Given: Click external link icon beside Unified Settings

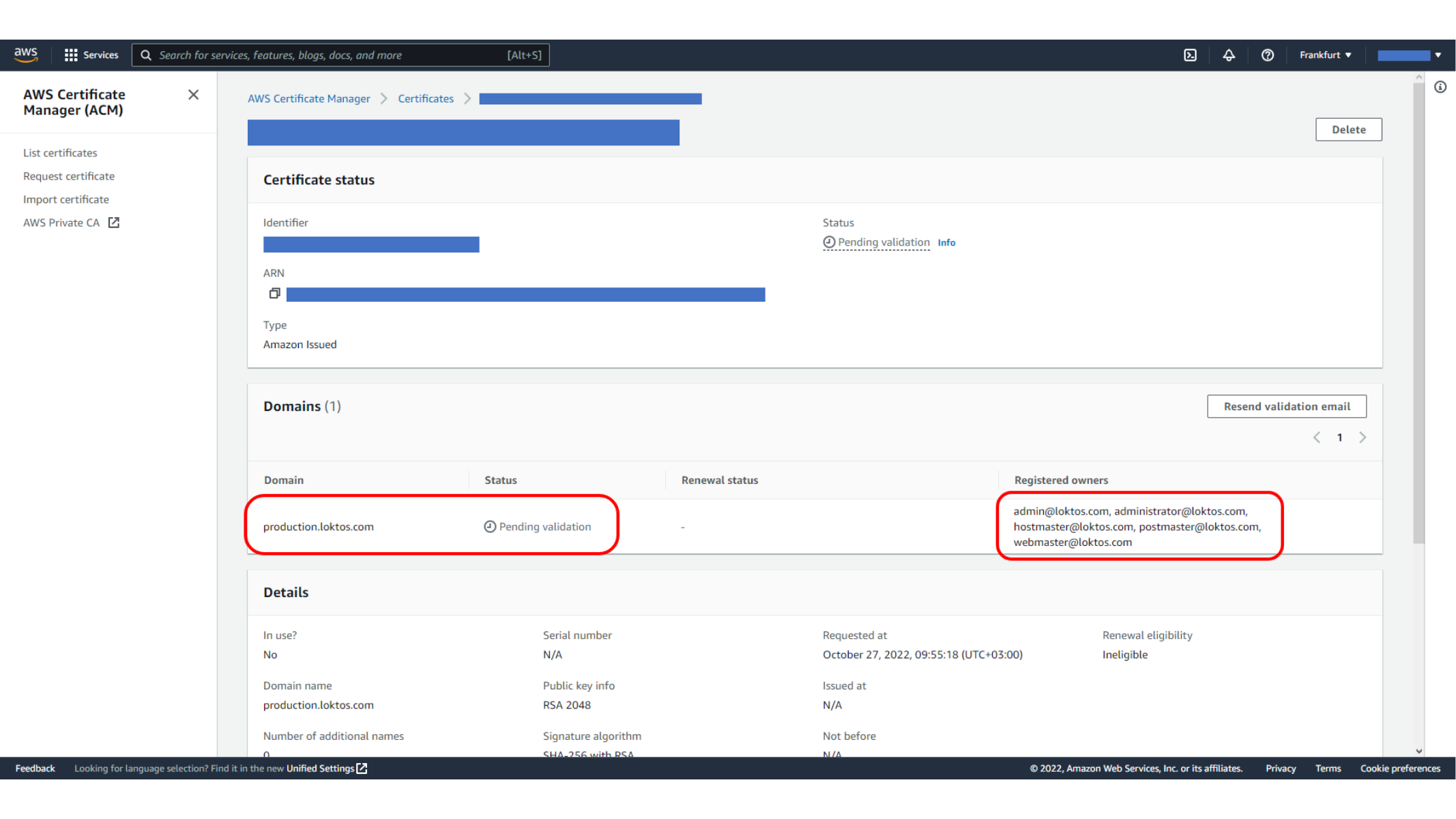Looking at the screenshot, I should pos(362,768).
